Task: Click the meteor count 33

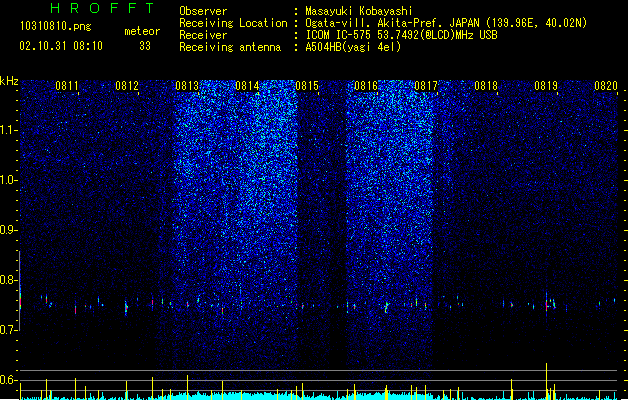Action: 145,46
